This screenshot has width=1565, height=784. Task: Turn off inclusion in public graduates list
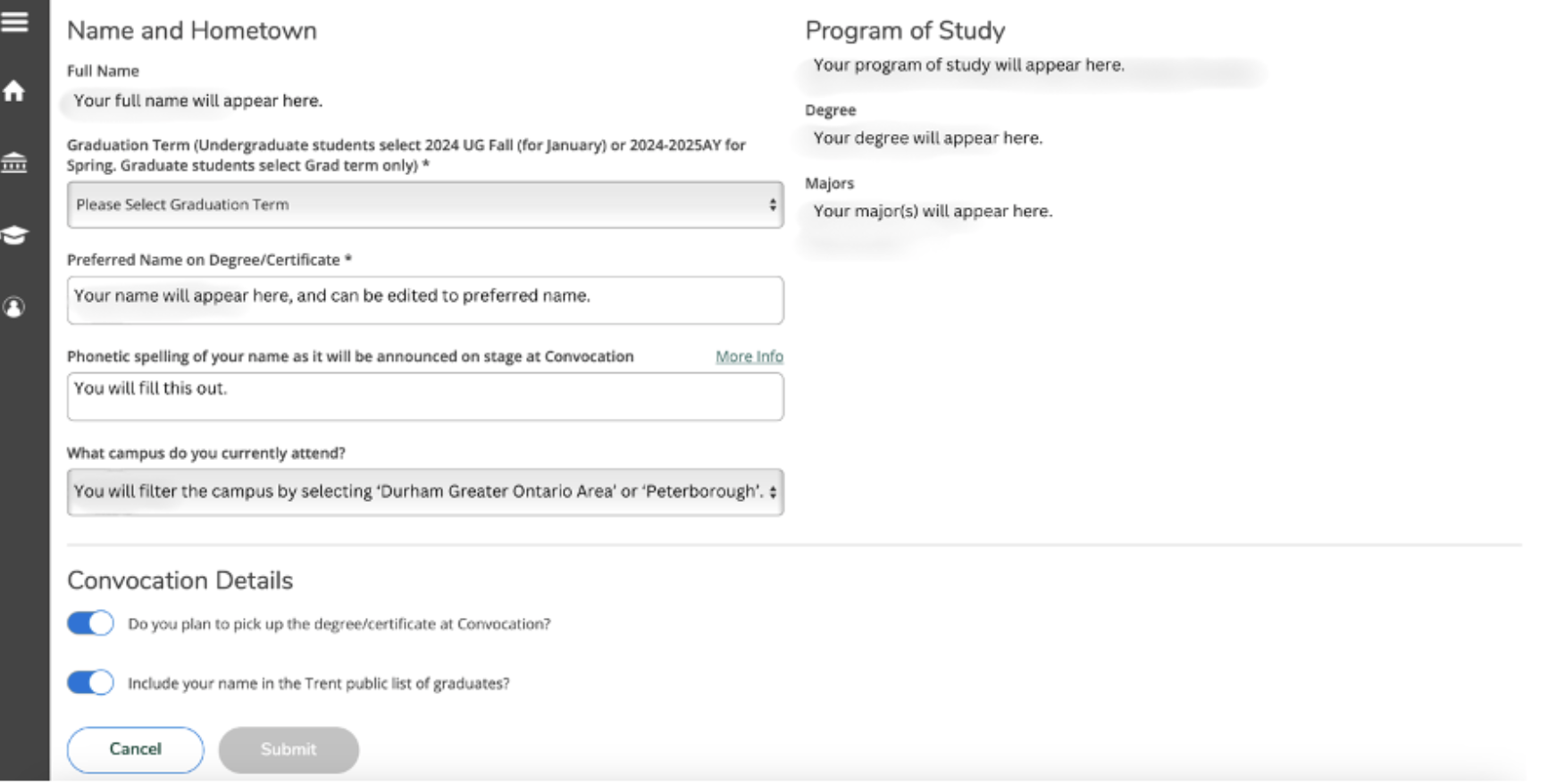point(89,681)
